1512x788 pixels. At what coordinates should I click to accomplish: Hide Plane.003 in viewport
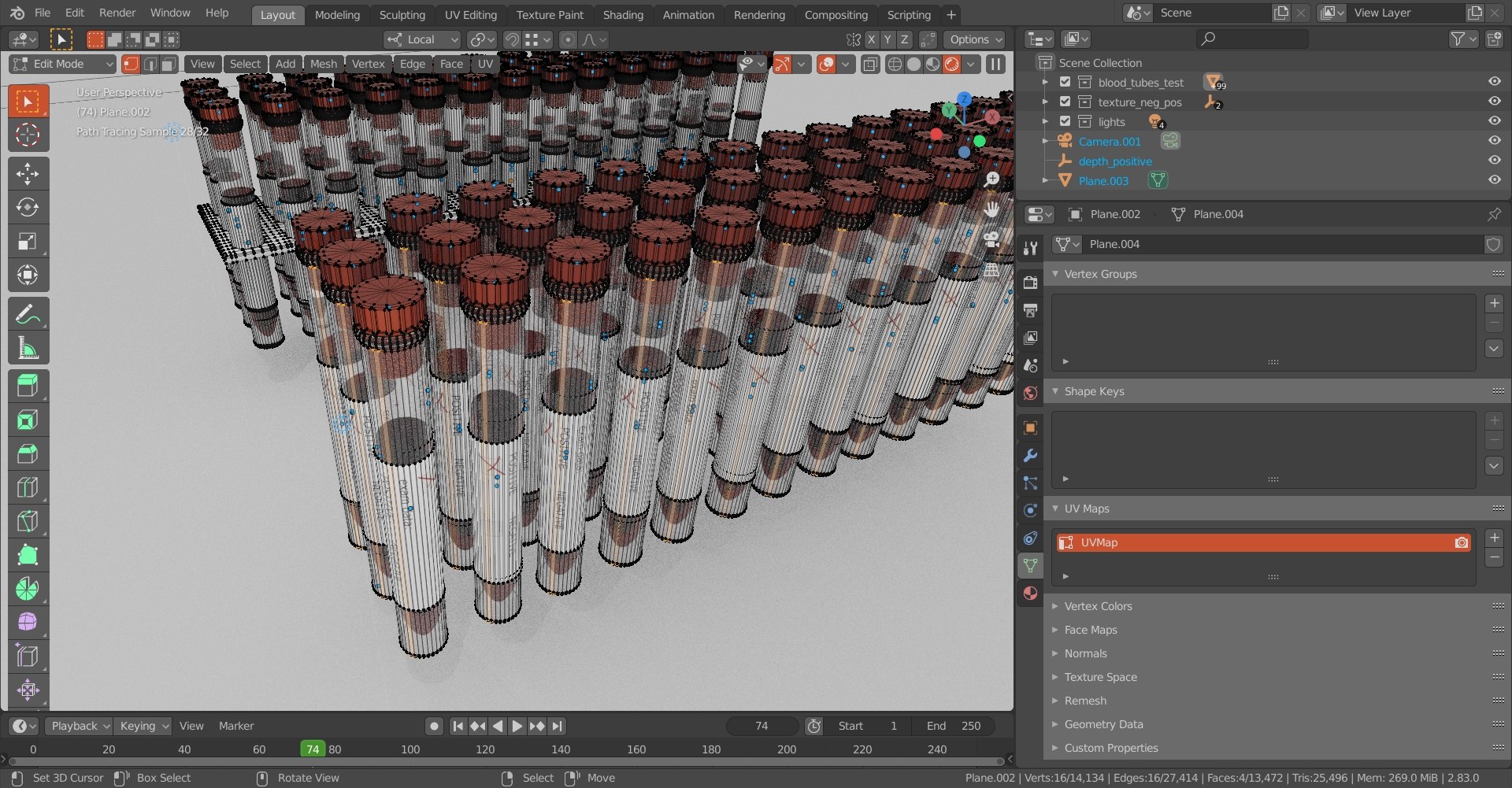point(1494,180)
